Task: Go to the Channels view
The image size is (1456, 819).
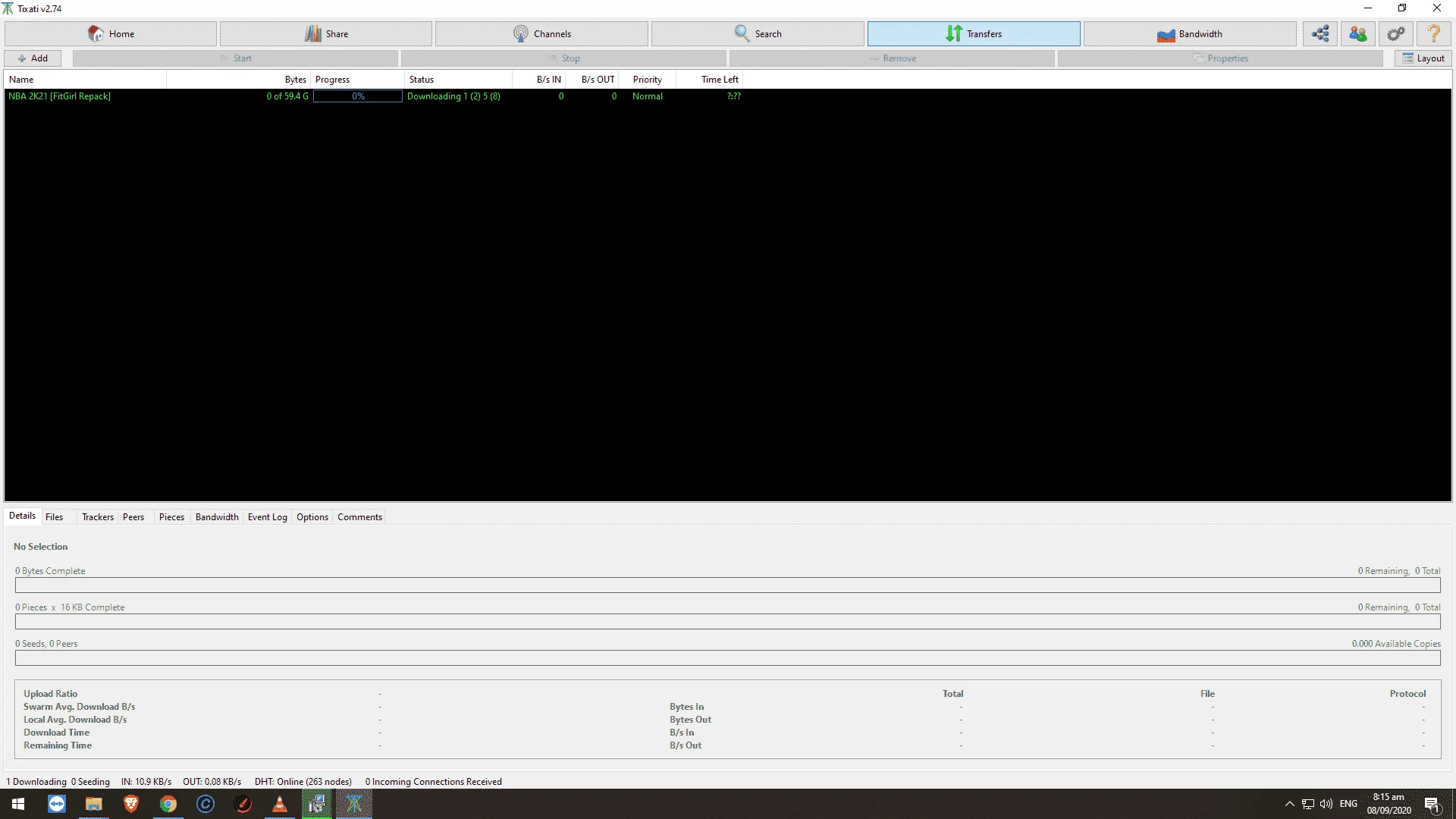Action: pos(541,33)
